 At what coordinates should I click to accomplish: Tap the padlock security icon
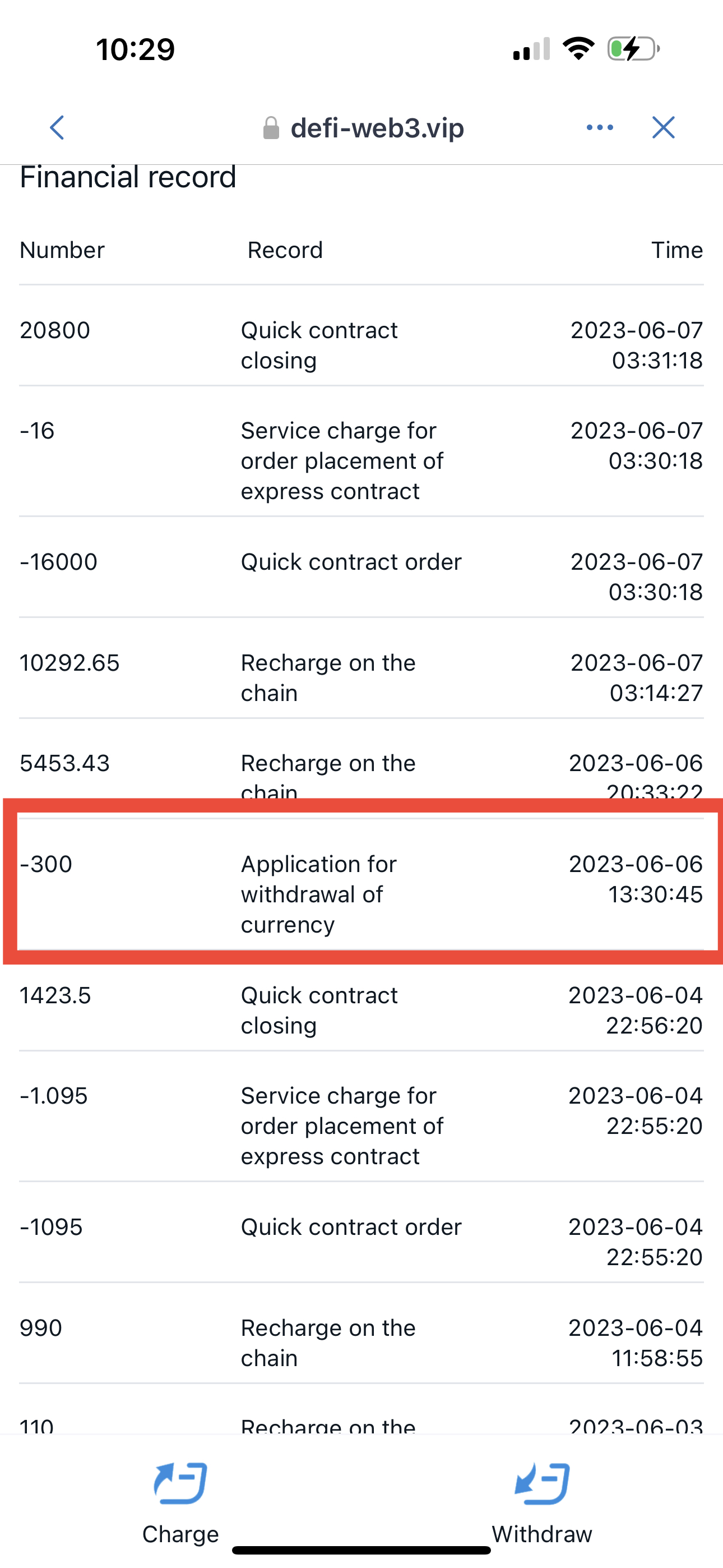click(271, 128)
